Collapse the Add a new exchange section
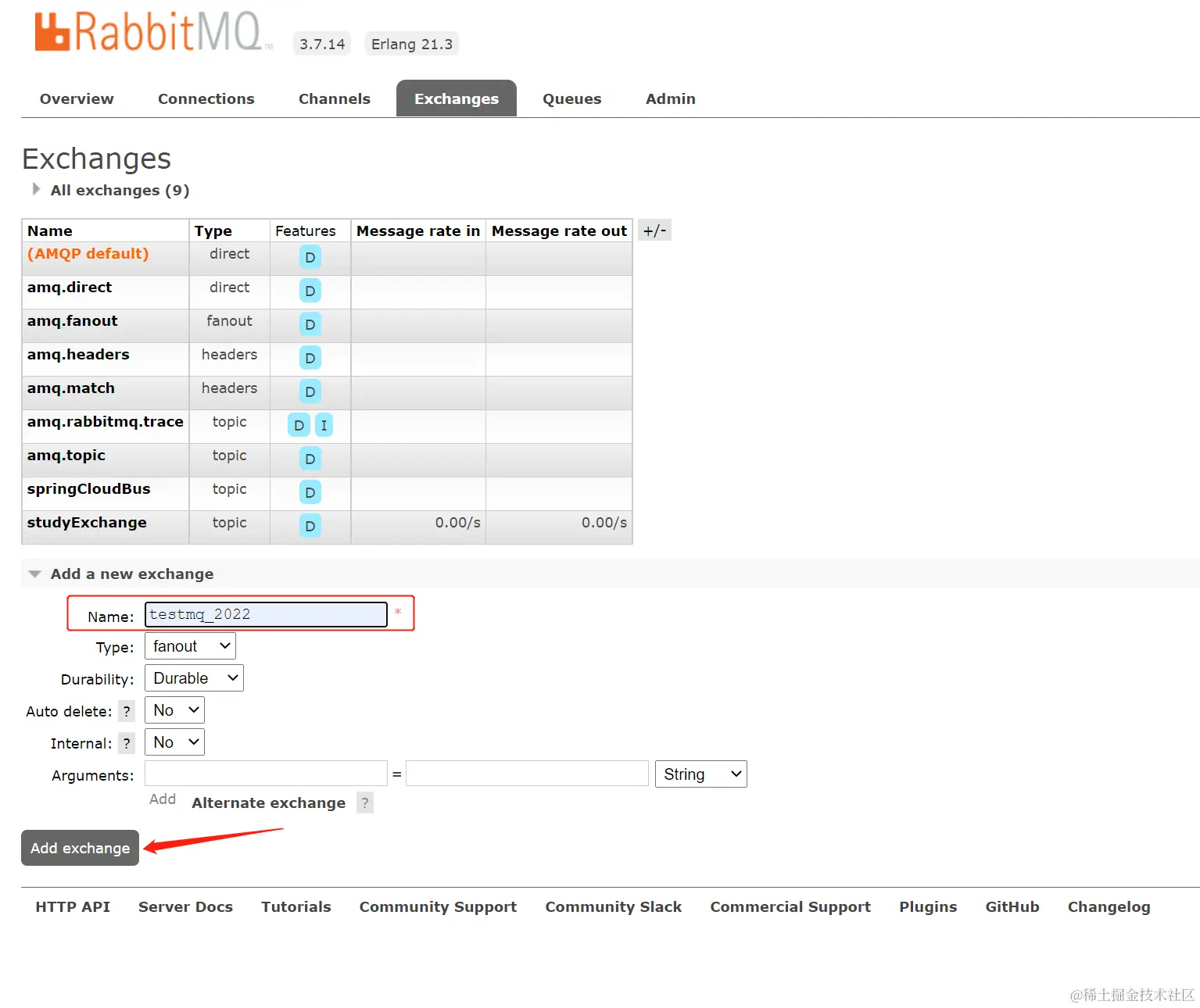The height and width of the screenshot is (1008, 1200). point(121,574)
